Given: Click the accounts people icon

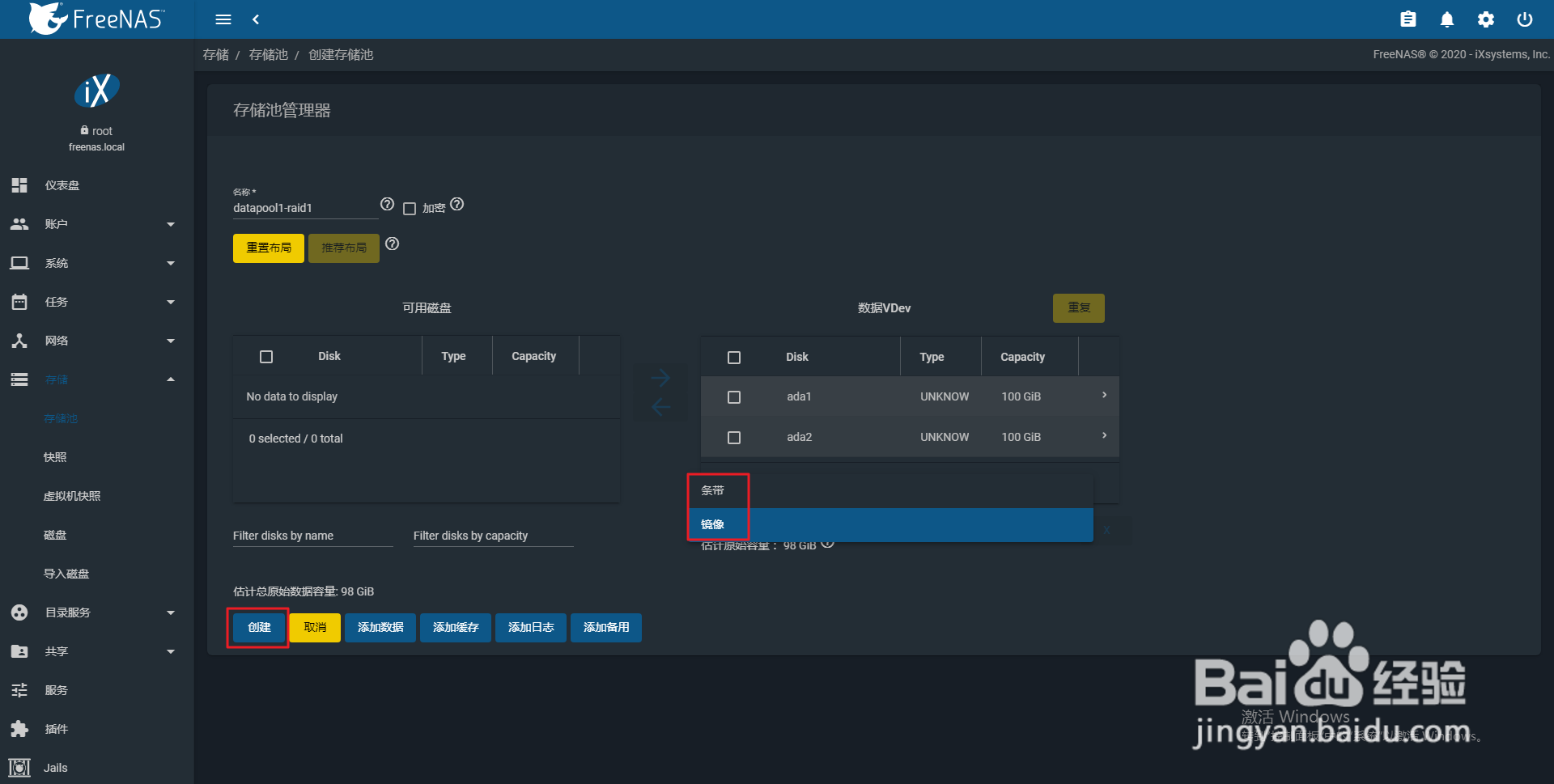Looking at the screenshot, I should coord(19,224).
